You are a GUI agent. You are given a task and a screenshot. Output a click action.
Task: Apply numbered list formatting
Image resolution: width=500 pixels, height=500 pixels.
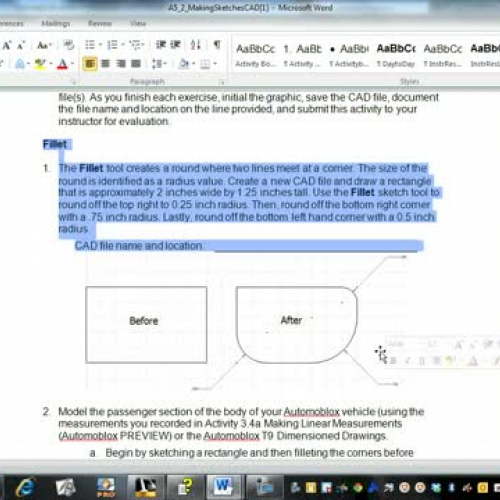click(112, 45)
